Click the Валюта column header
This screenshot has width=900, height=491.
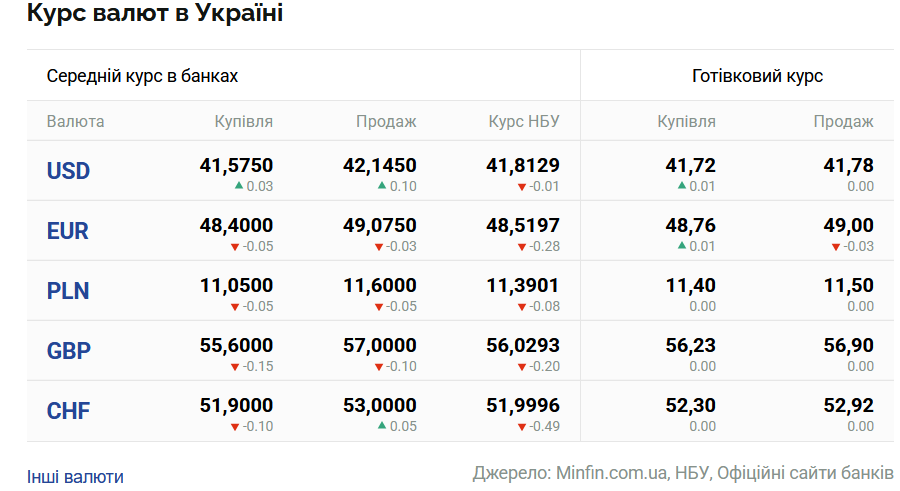pos(75,121)
